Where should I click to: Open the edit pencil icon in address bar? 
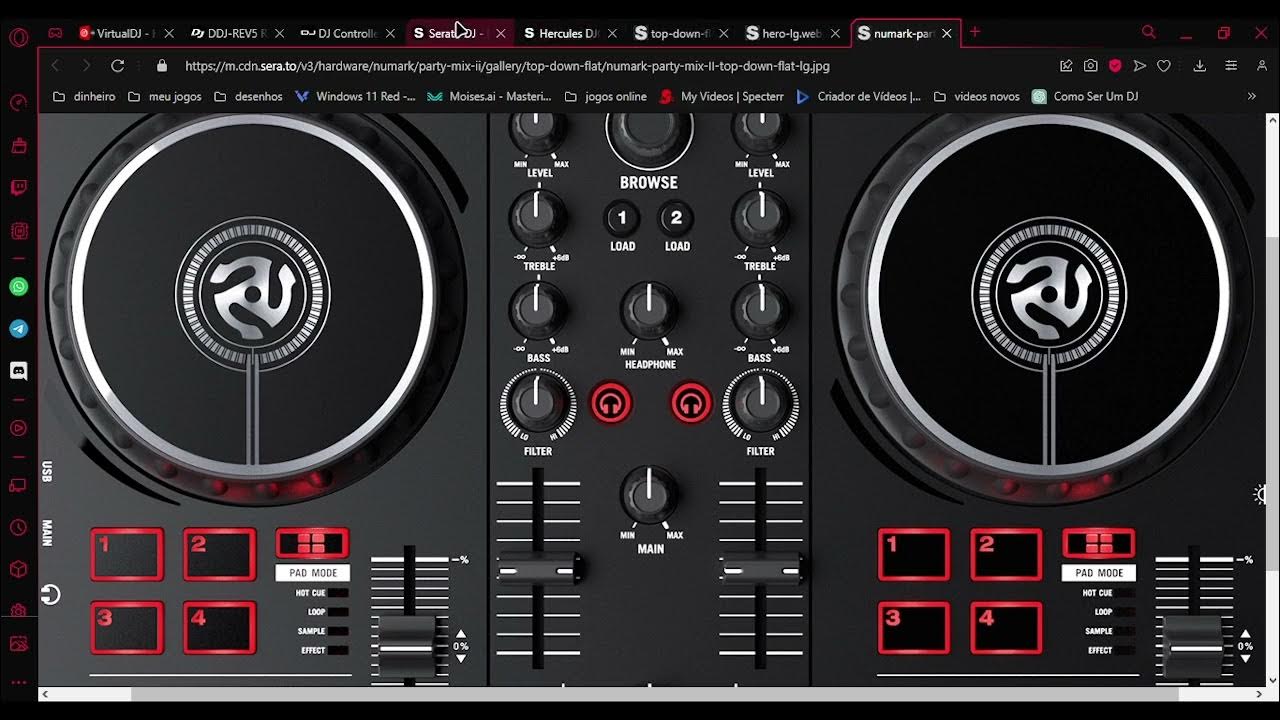tap(1067, 66)
